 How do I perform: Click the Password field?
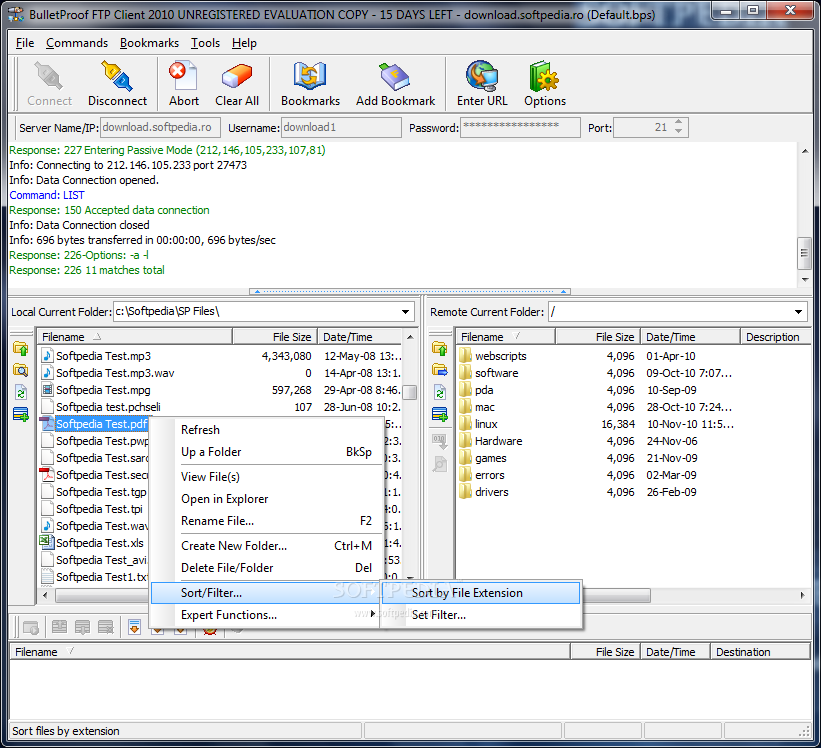[520, 128]
